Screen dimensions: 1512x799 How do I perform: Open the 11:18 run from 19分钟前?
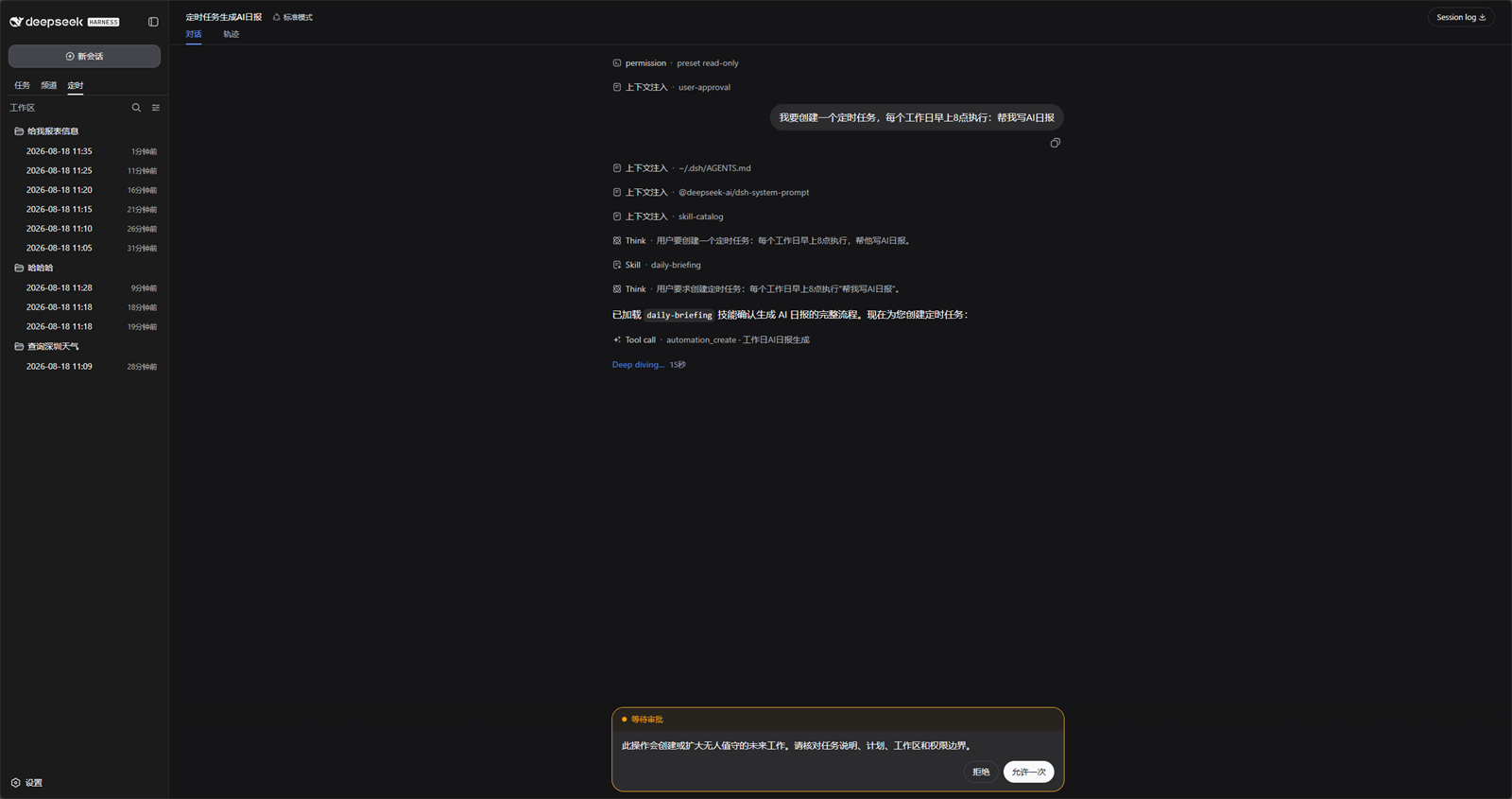pos(84,326)
